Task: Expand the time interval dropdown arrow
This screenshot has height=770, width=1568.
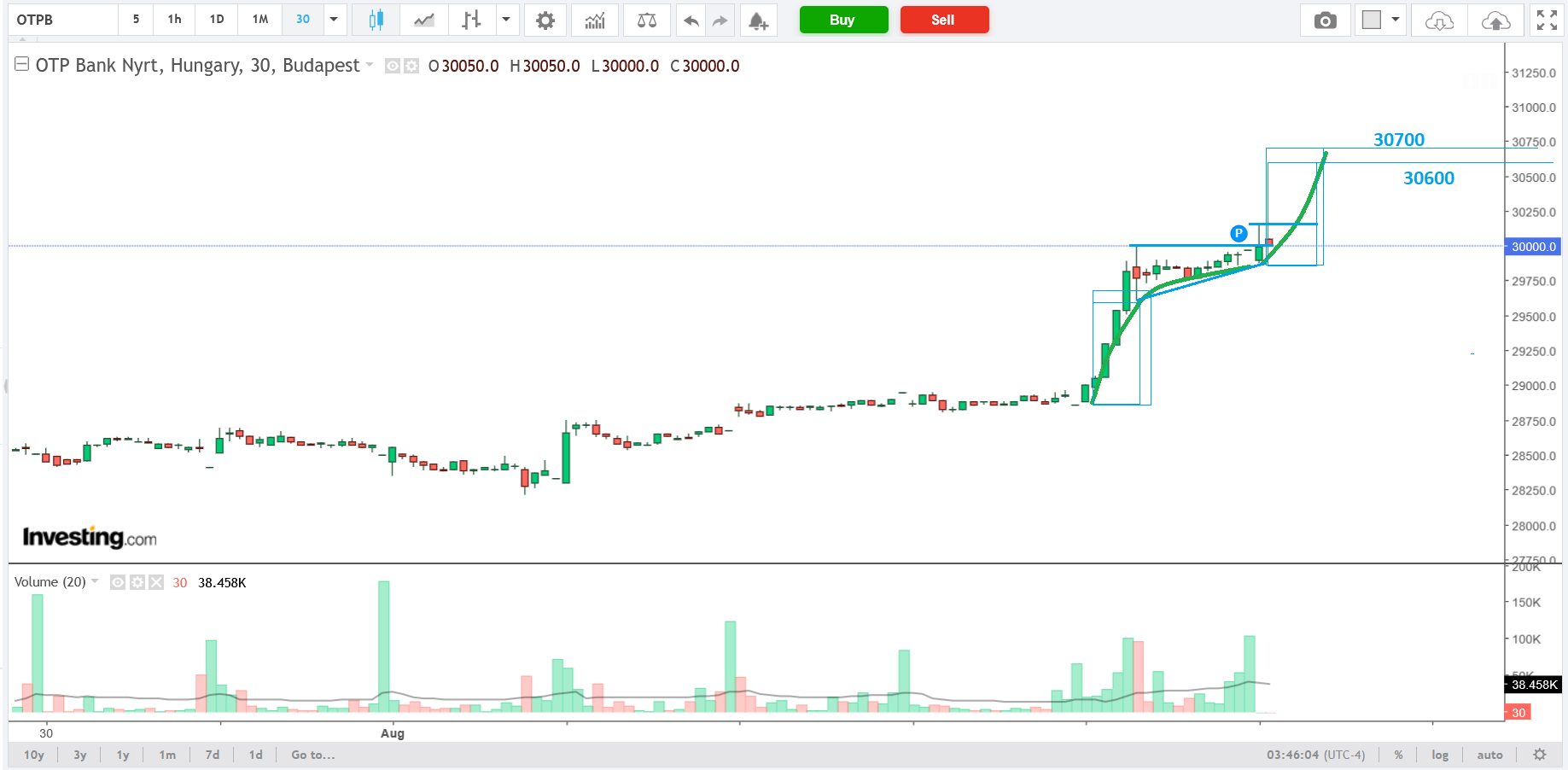Action: [x=334, y=19]
